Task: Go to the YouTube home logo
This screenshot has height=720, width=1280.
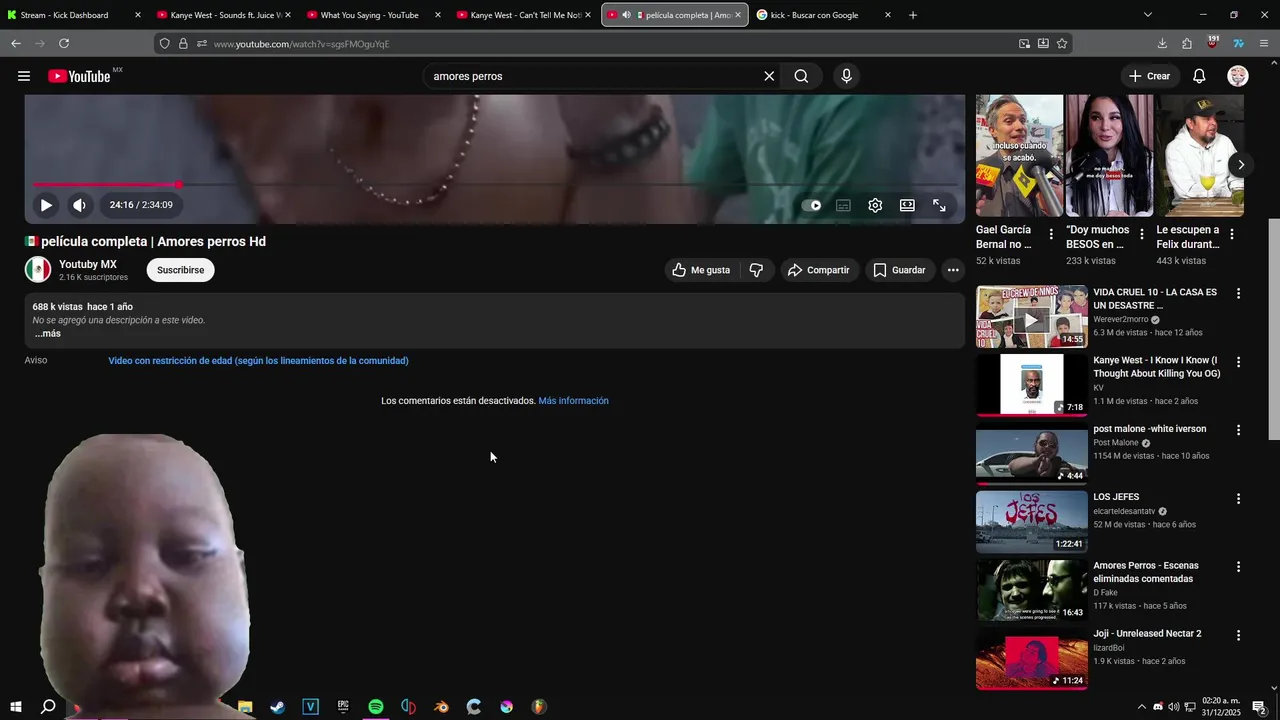Action: point(79,76)
